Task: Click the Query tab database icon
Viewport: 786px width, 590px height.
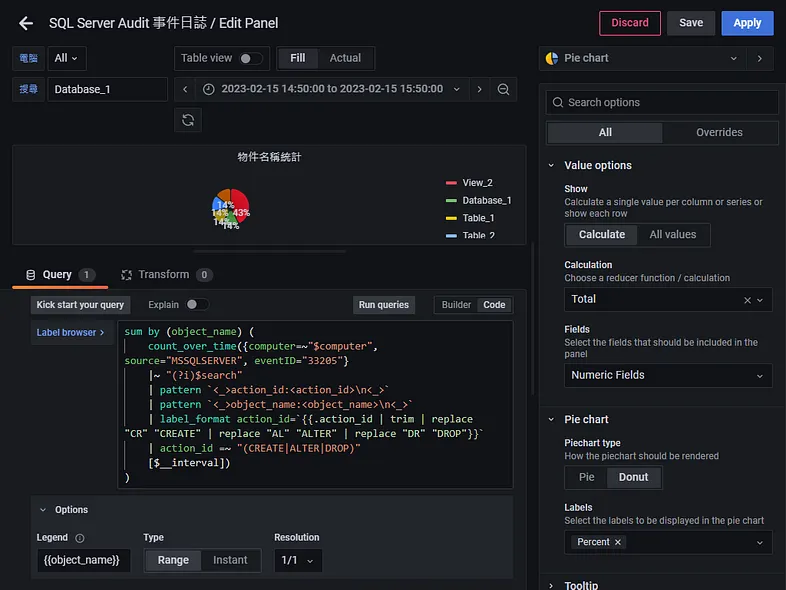Action: [x=31, y=275]
